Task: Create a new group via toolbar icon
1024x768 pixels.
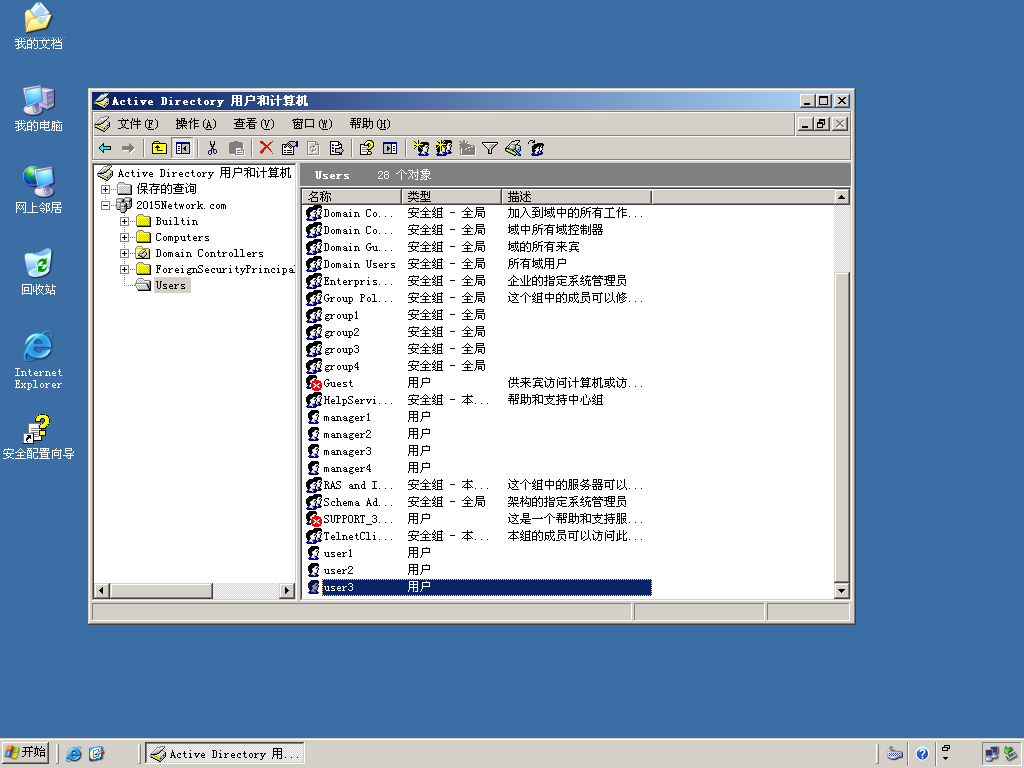Action: [x=444, y=148]
